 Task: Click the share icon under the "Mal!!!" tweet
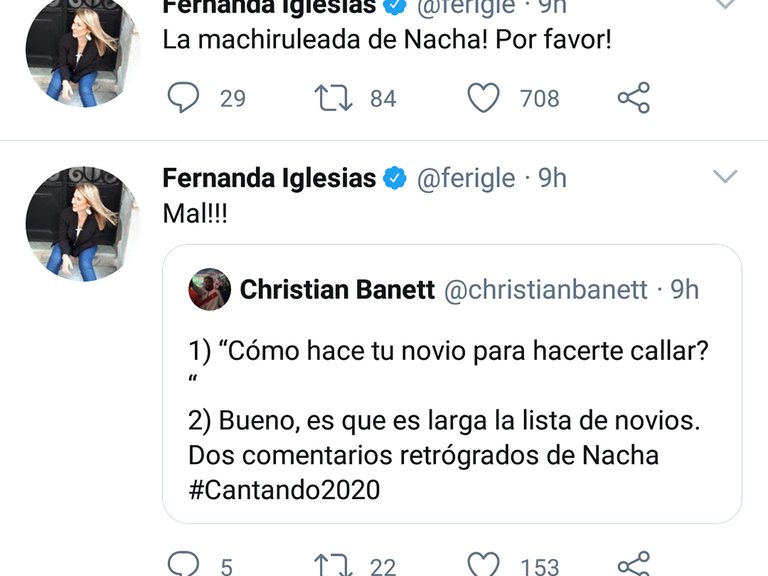tap(633, 564)
